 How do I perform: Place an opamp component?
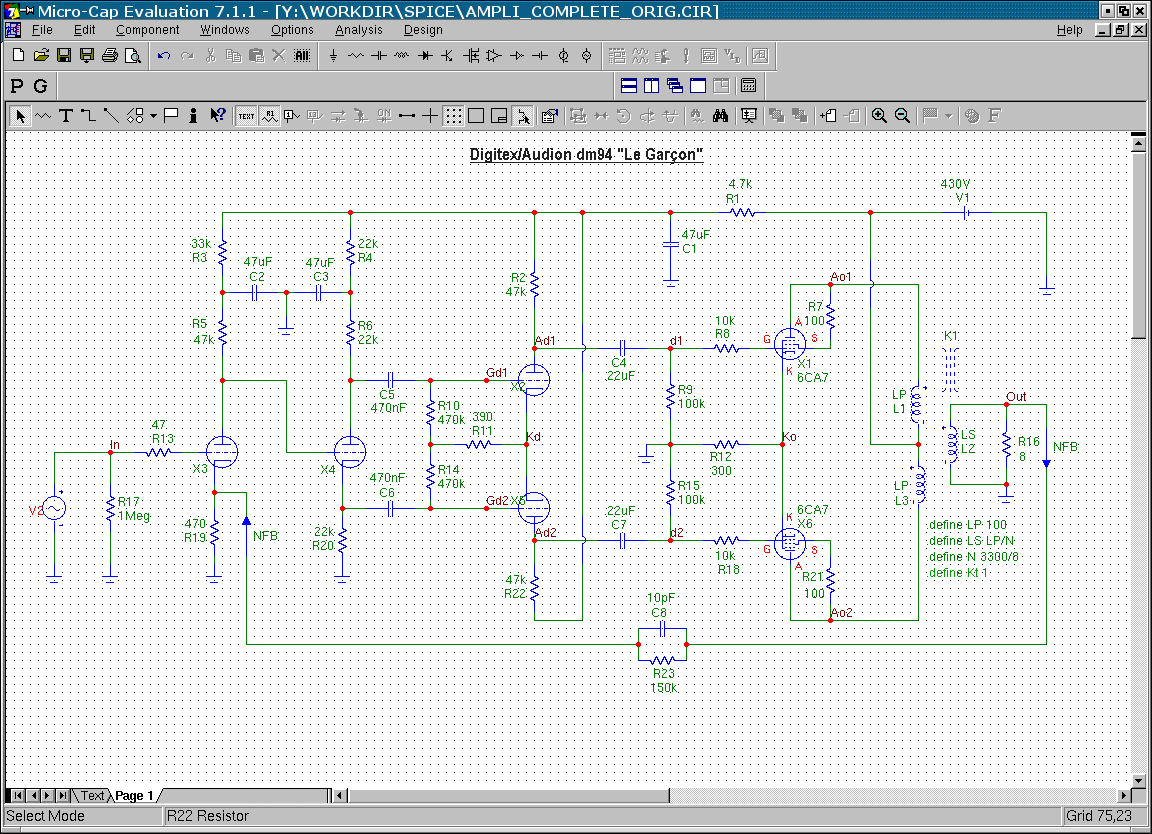point(494,55)
